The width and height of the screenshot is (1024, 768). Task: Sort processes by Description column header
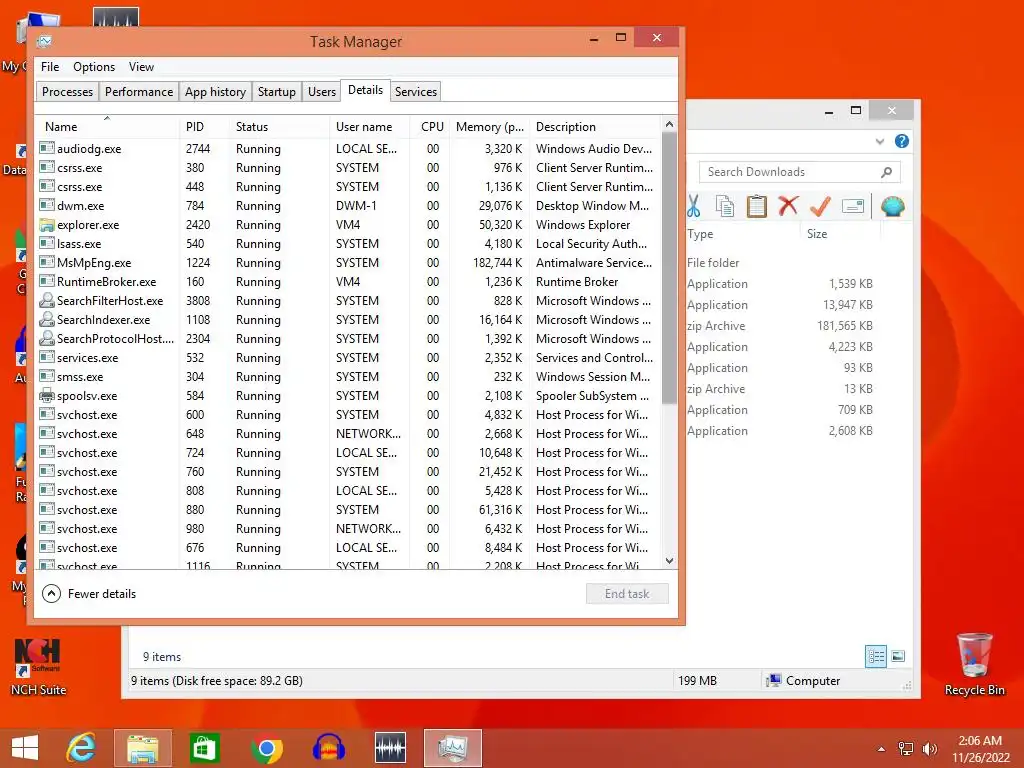coord(595,127)
